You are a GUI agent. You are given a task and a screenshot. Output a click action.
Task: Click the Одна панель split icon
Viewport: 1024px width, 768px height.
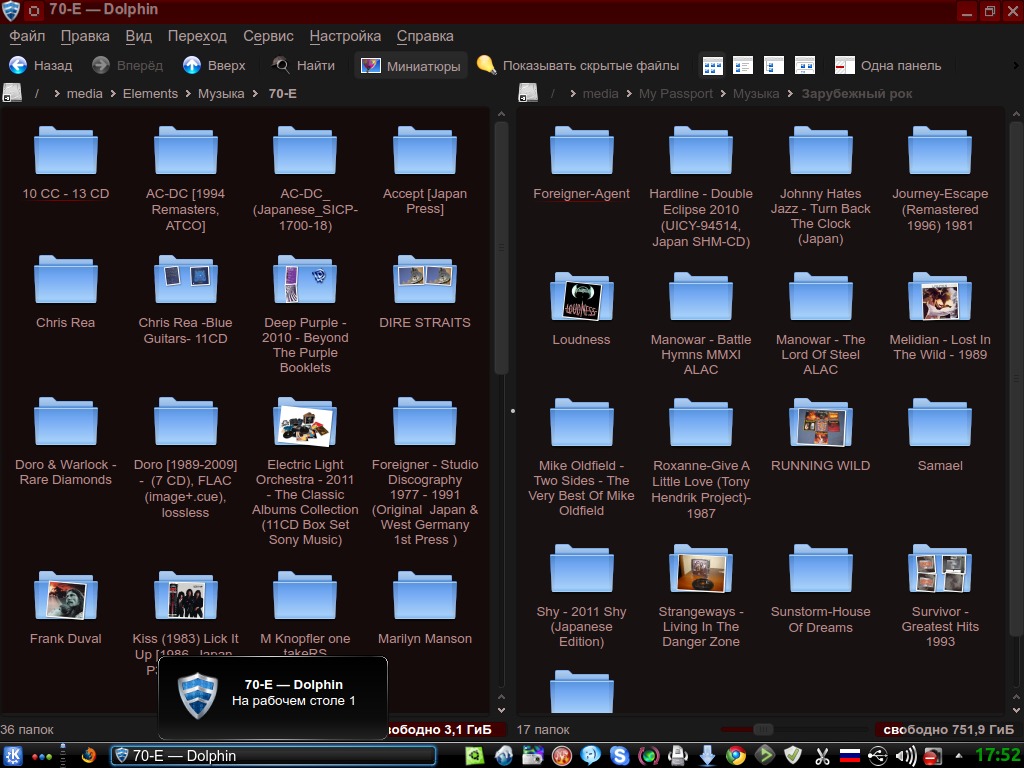click(x=844, y=65)
